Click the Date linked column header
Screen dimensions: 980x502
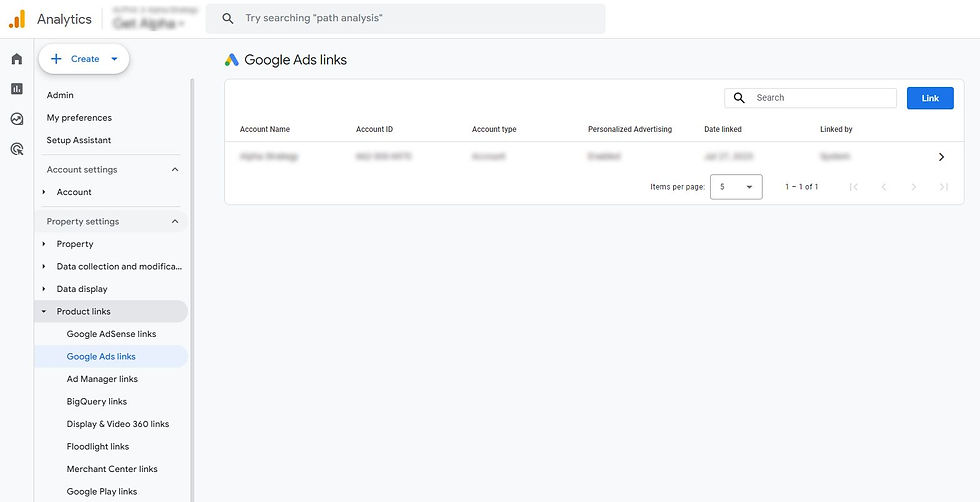(x=723, y=129)
